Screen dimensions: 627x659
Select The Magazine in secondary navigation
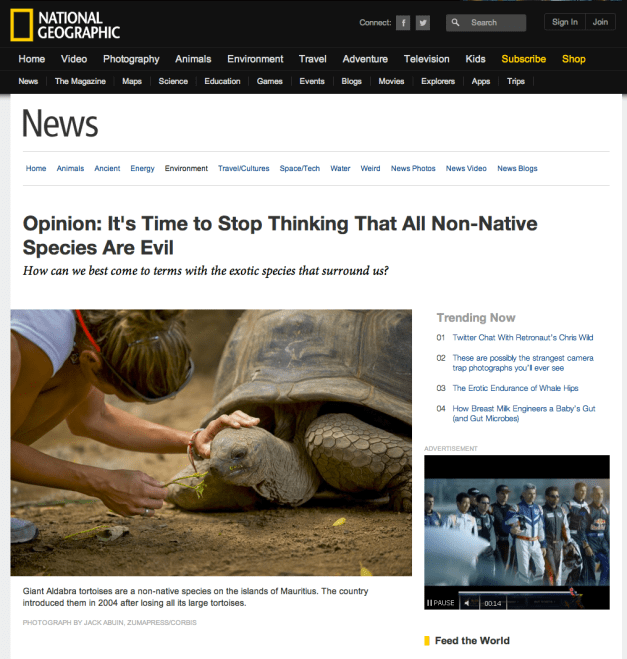pos(80,81)
